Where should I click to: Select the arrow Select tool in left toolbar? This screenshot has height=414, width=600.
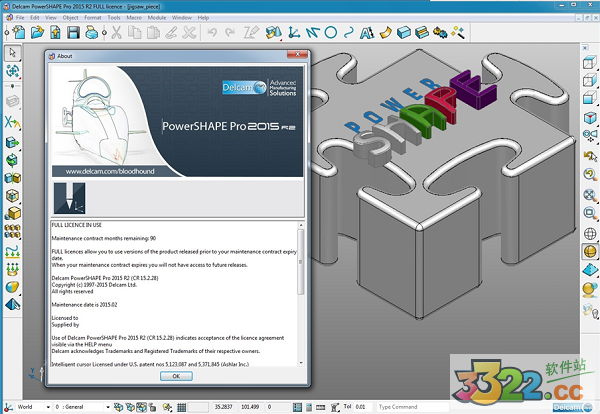tap(12, 52)
